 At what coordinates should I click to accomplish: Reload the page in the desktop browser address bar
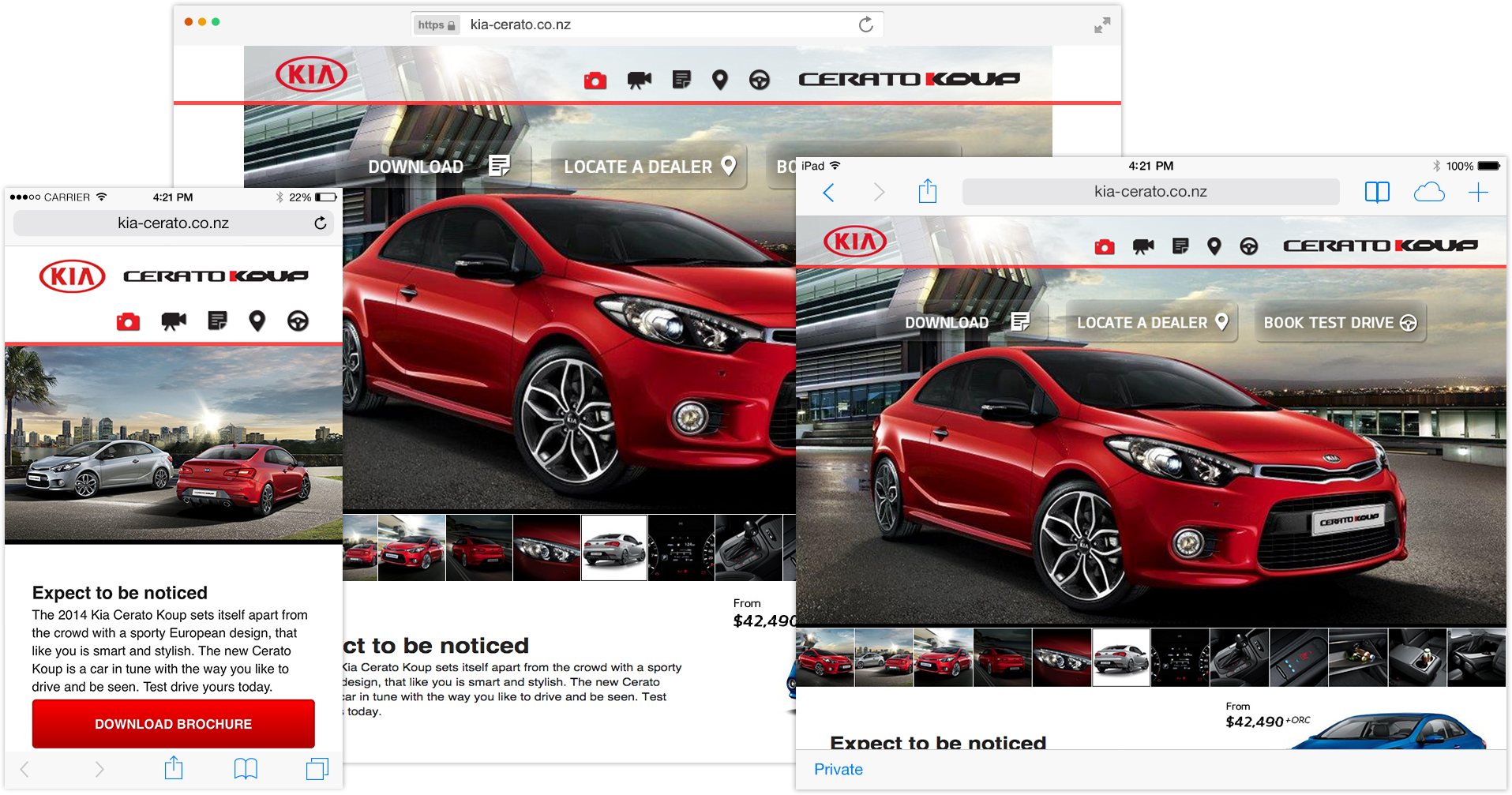(x=866, y=24)
